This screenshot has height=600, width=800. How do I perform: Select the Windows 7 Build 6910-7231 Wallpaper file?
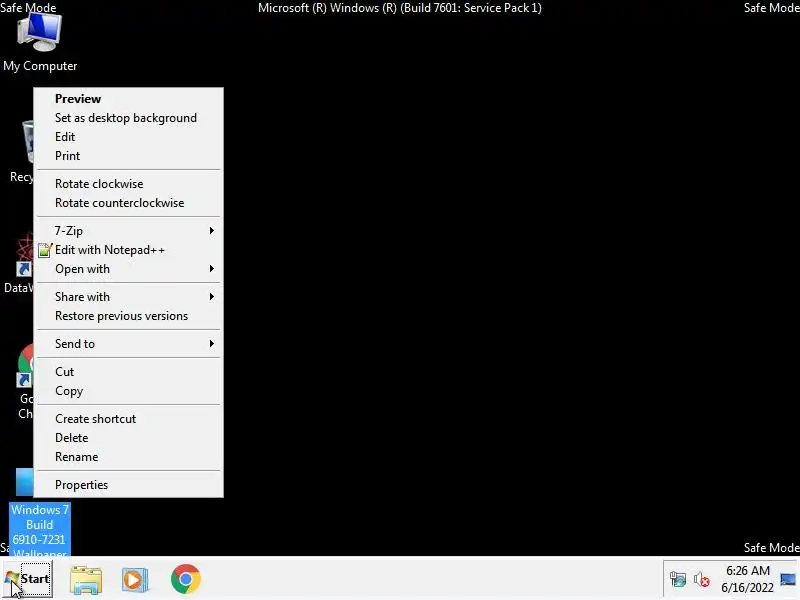click(40, 531)
